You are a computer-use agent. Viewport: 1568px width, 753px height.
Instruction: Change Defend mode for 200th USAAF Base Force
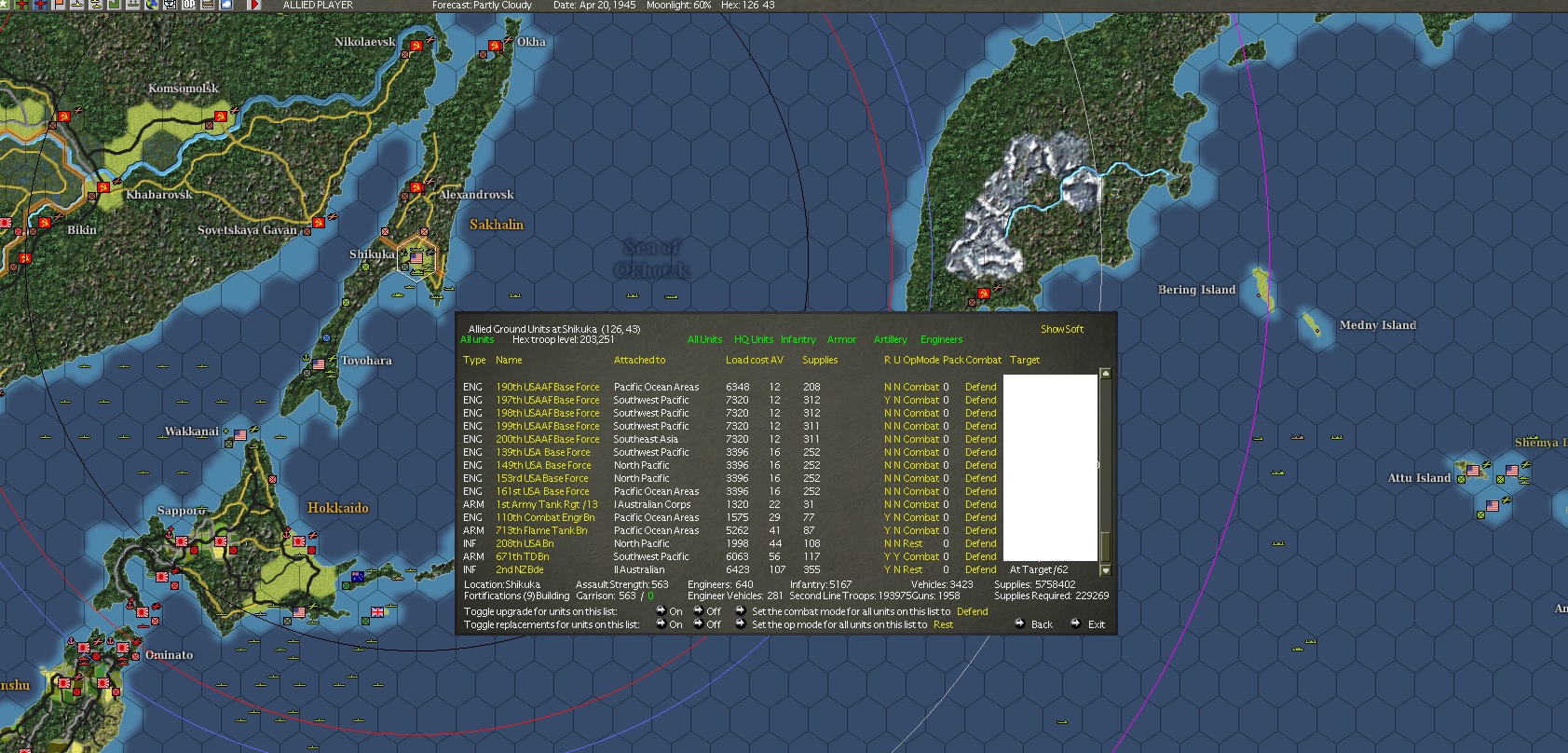click(981, 439)
